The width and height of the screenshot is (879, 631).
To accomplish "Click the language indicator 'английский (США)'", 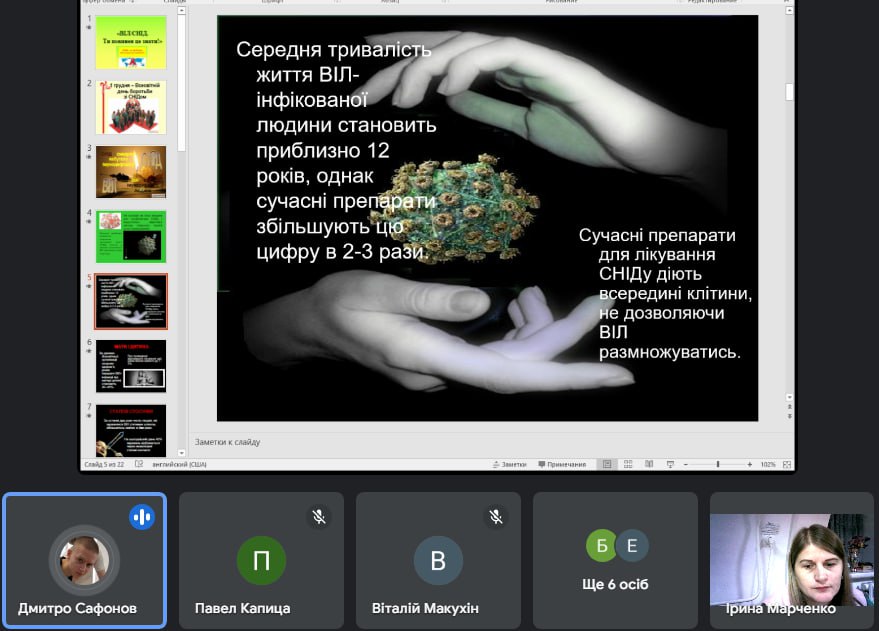I will 179,465.
